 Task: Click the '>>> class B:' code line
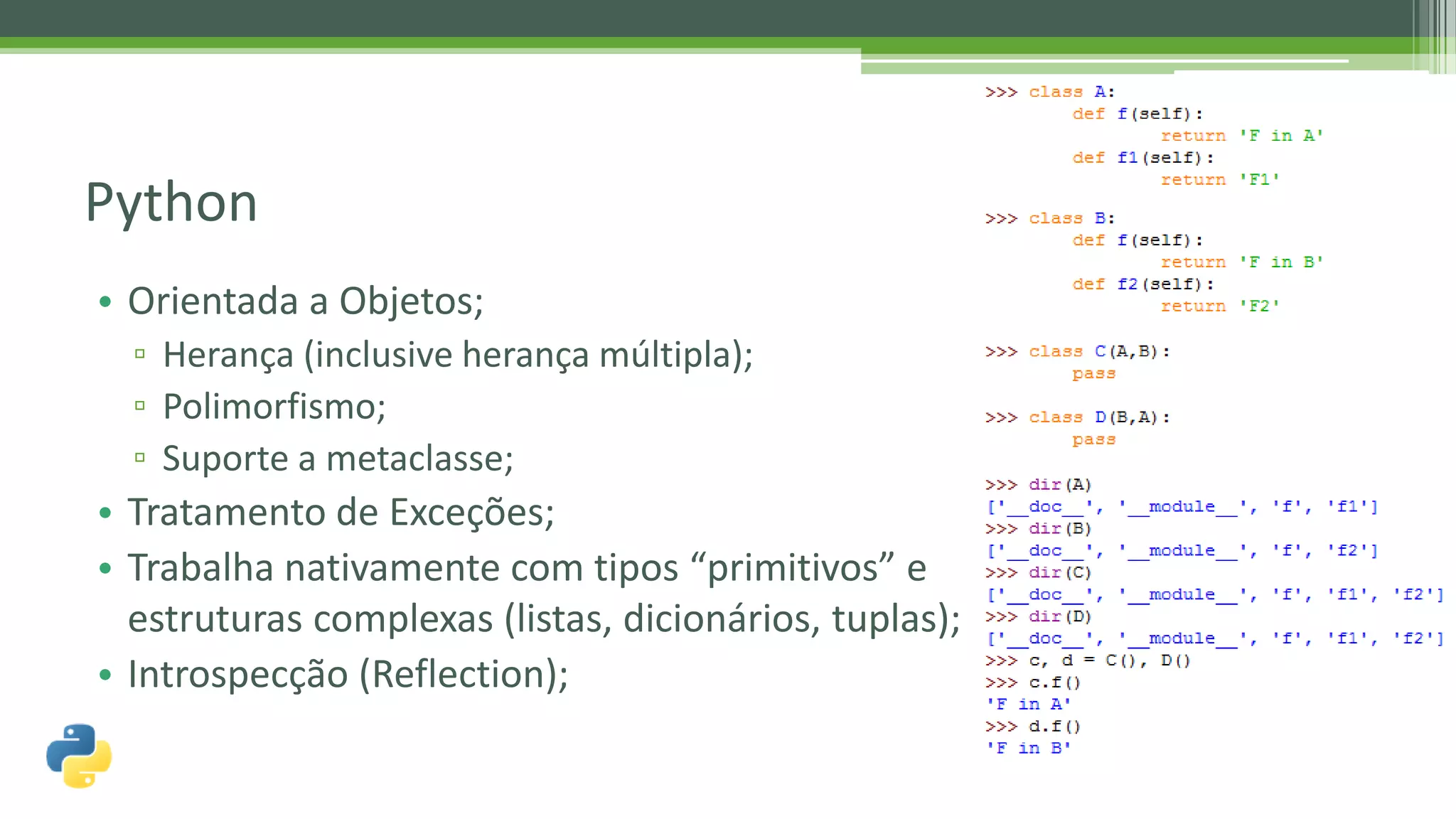[x=1050, y=219]
